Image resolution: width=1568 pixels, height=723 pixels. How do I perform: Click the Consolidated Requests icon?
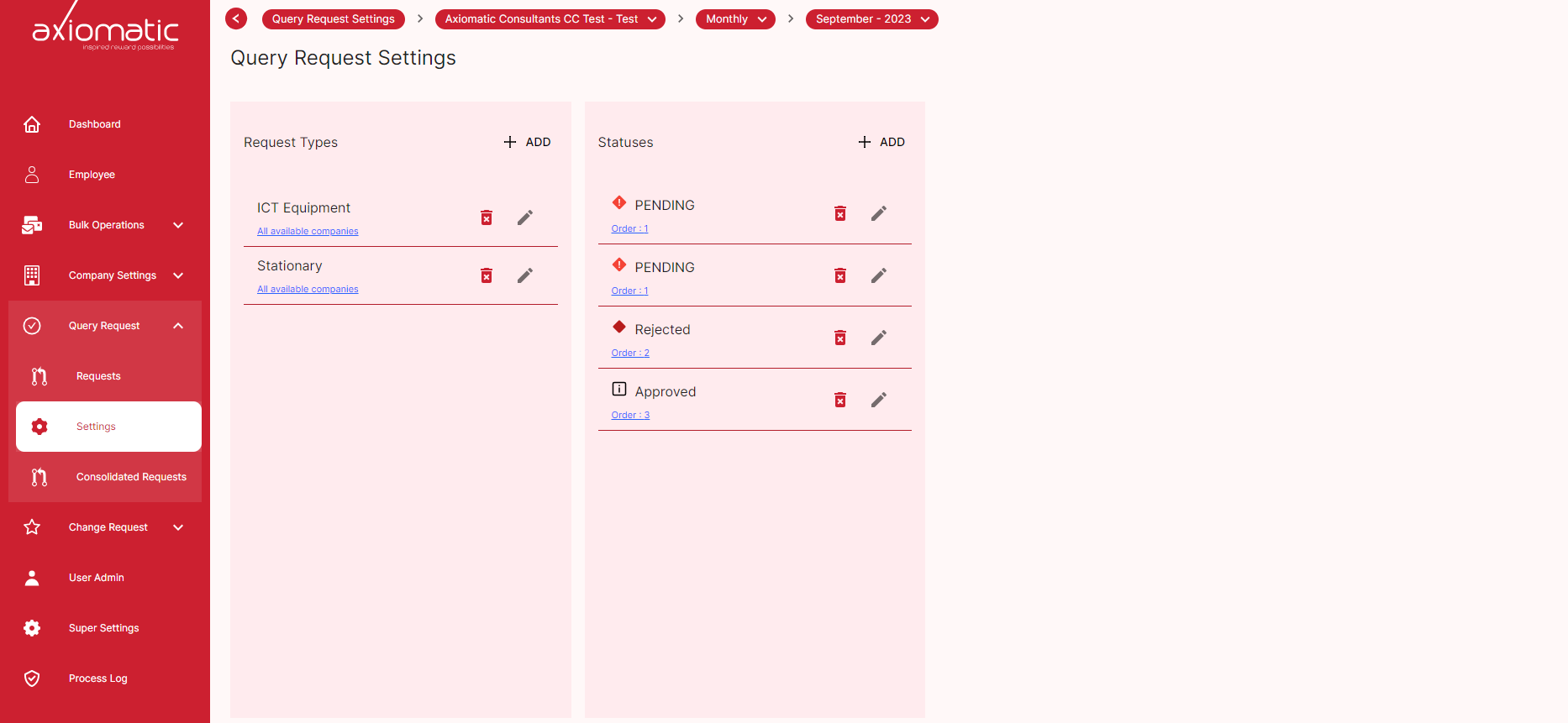(39, 477)
